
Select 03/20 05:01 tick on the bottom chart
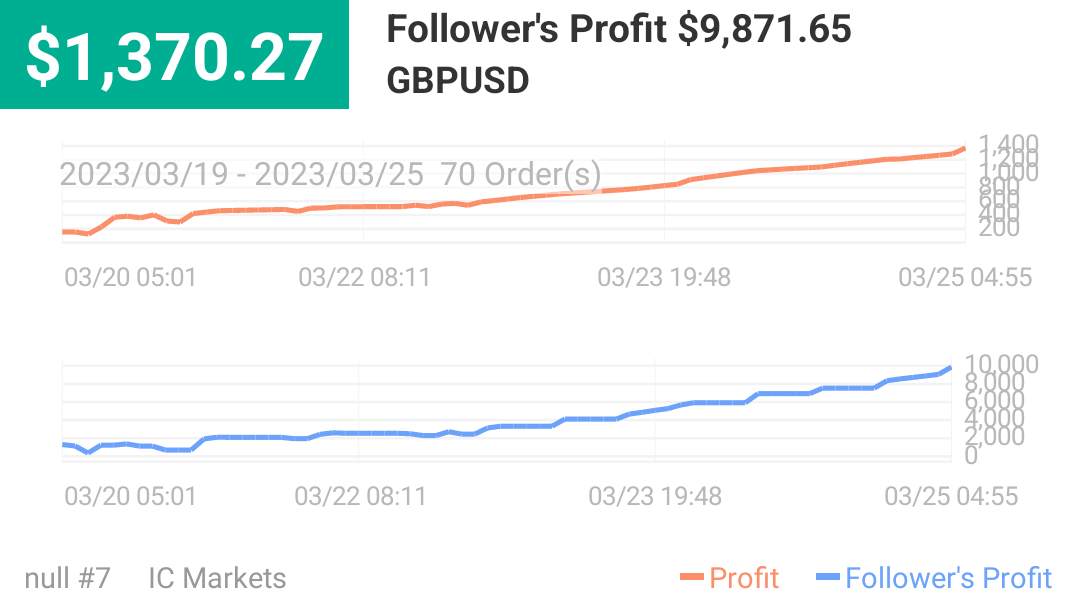(x=130, y=496)
